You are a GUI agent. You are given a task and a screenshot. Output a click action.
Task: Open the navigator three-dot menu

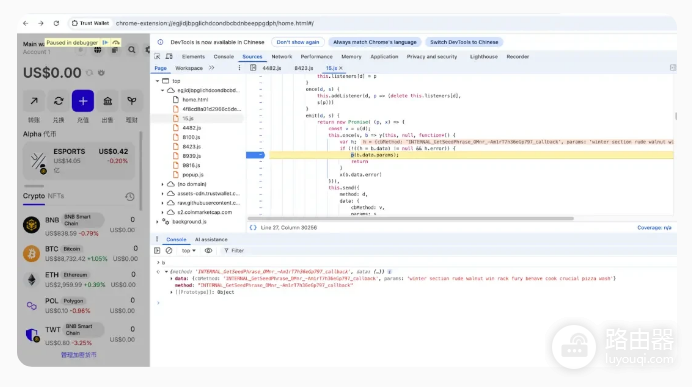[x=239, y=68]
